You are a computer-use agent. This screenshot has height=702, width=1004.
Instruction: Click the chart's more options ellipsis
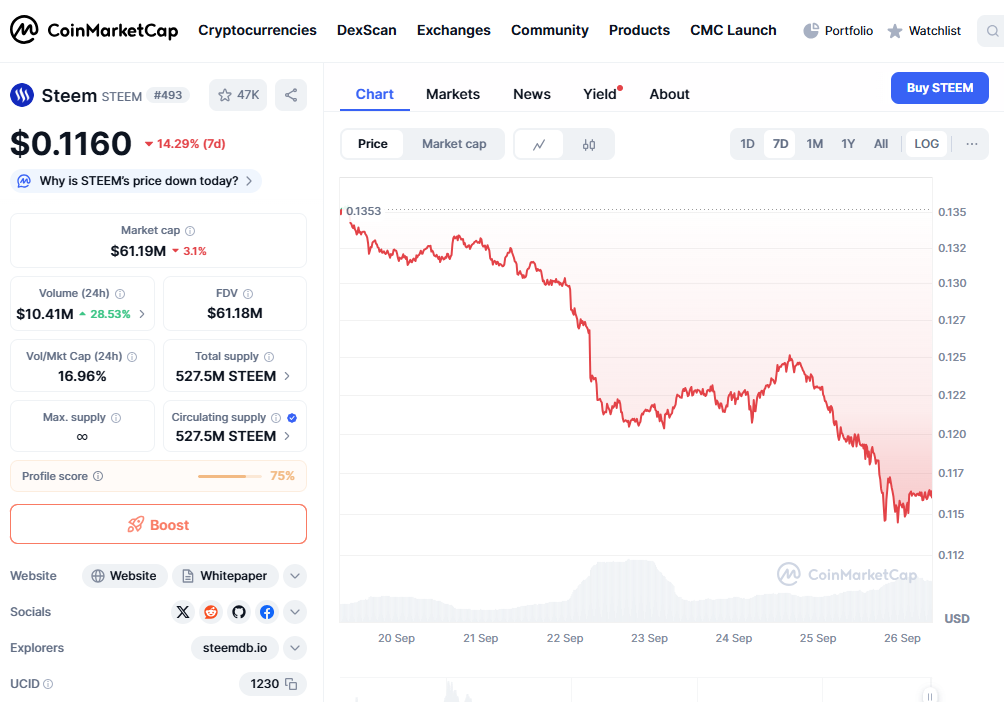tap(971, 144)
